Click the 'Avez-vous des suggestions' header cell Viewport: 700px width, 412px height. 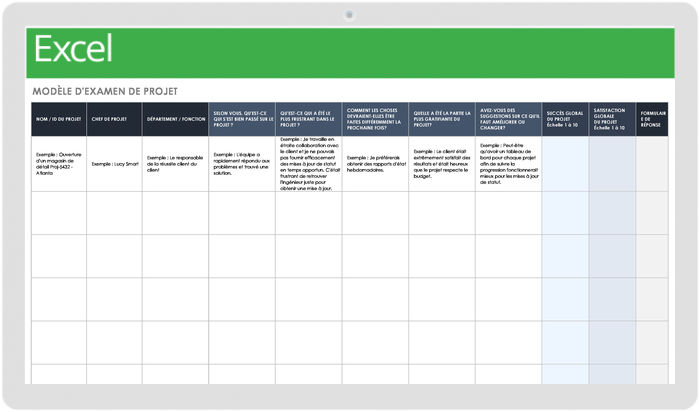[508, 119]
